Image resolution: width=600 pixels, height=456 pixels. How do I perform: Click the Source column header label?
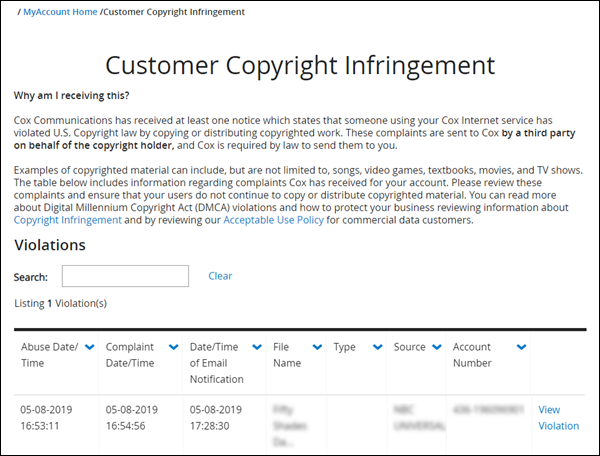tap(409, 347)
